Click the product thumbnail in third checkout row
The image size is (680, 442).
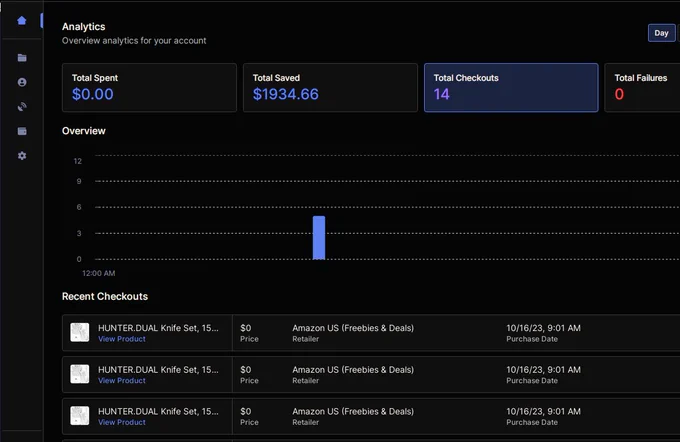tap(80, 416)
